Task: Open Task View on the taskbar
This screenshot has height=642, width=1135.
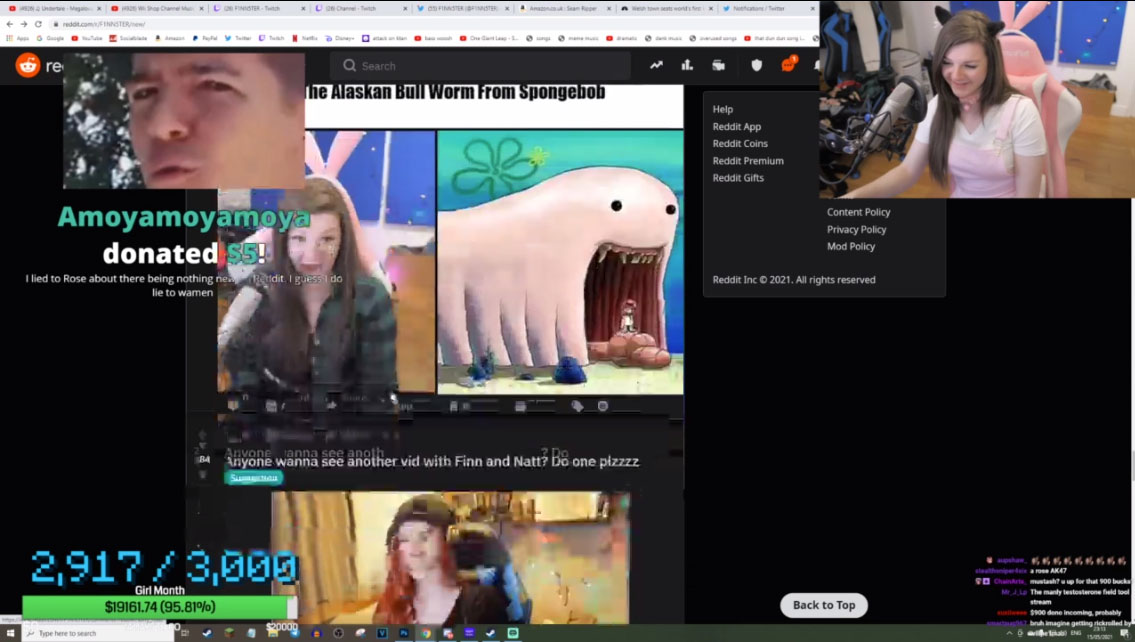Action: pyautogui.click(x=185, y=633)
